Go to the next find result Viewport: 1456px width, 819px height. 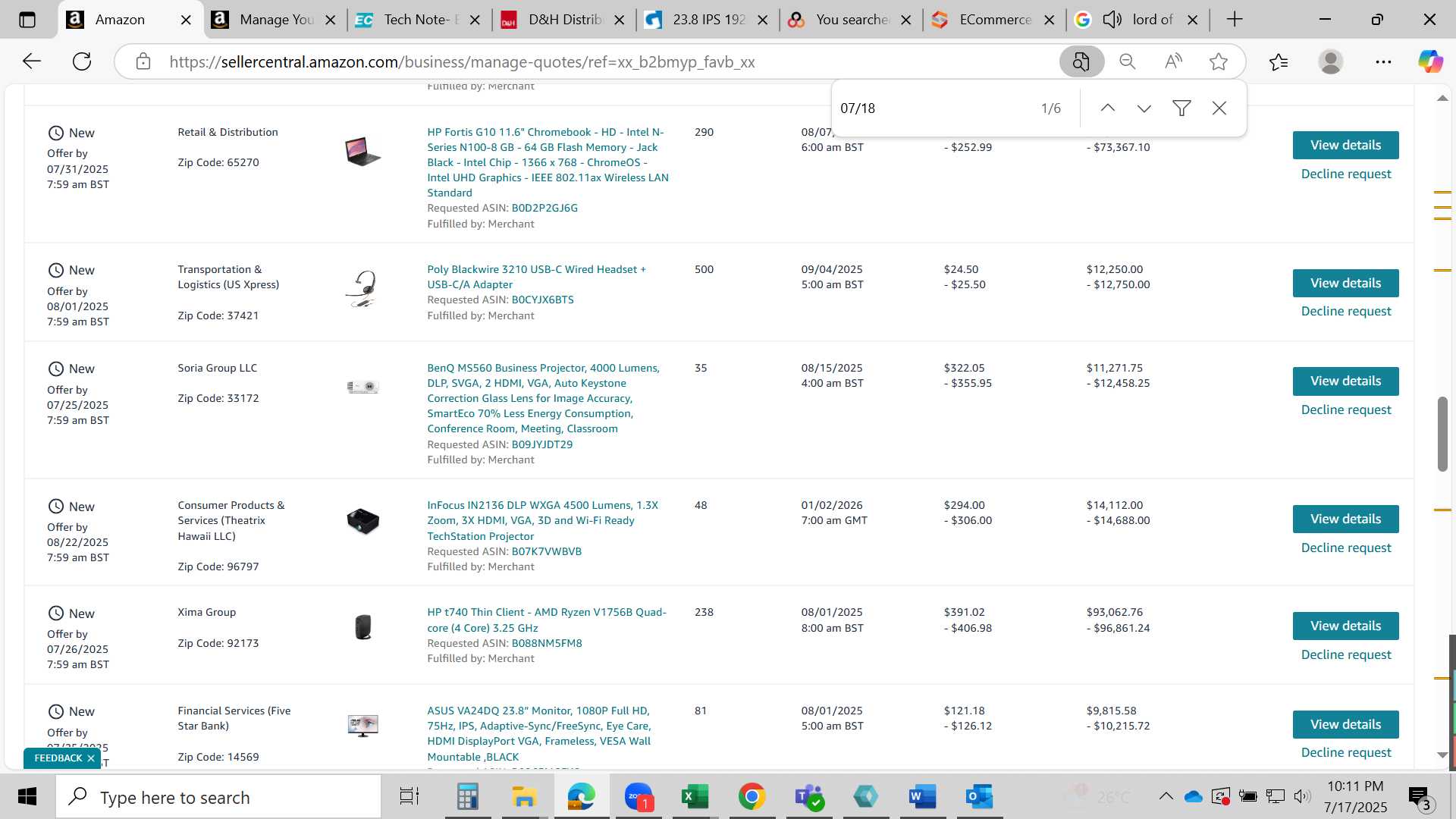coord(1144,108)
